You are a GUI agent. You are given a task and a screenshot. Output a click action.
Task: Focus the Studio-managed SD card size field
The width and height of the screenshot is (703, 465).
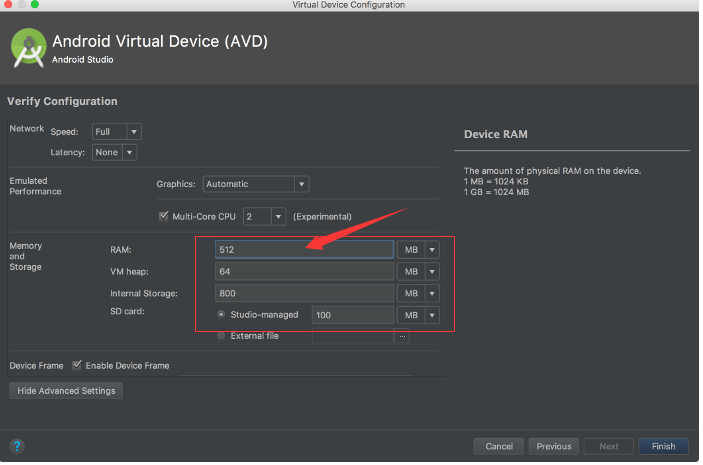click(x=353, y=315)
